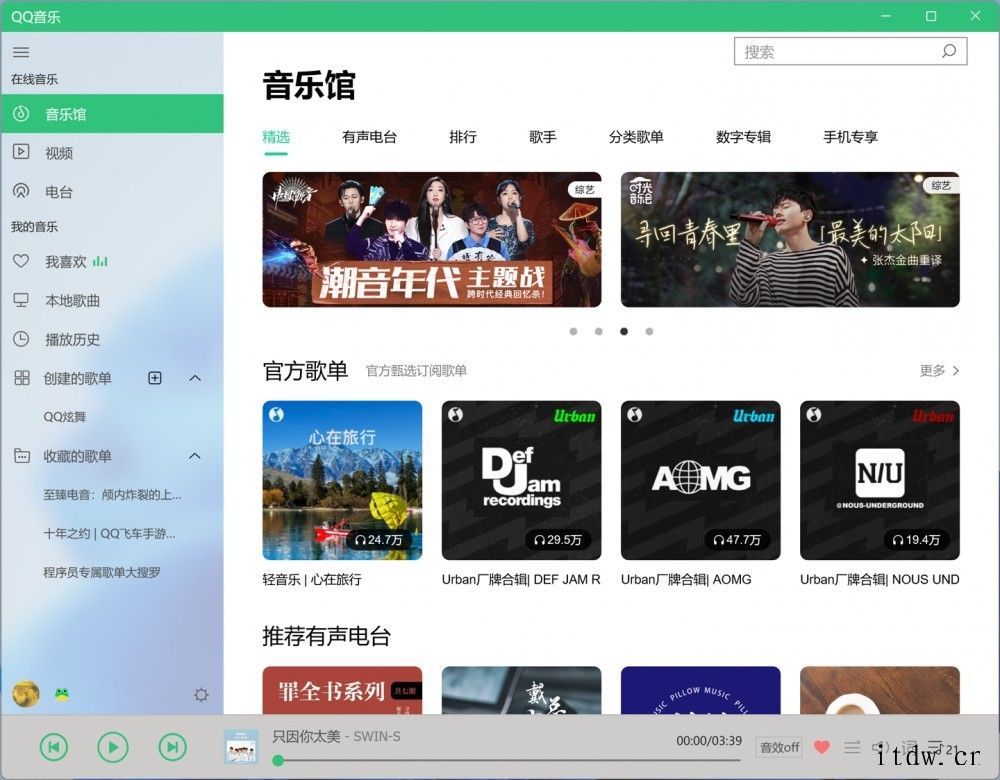Switch to the 精选 tab
1000x780 pixels.
(276, 136)
